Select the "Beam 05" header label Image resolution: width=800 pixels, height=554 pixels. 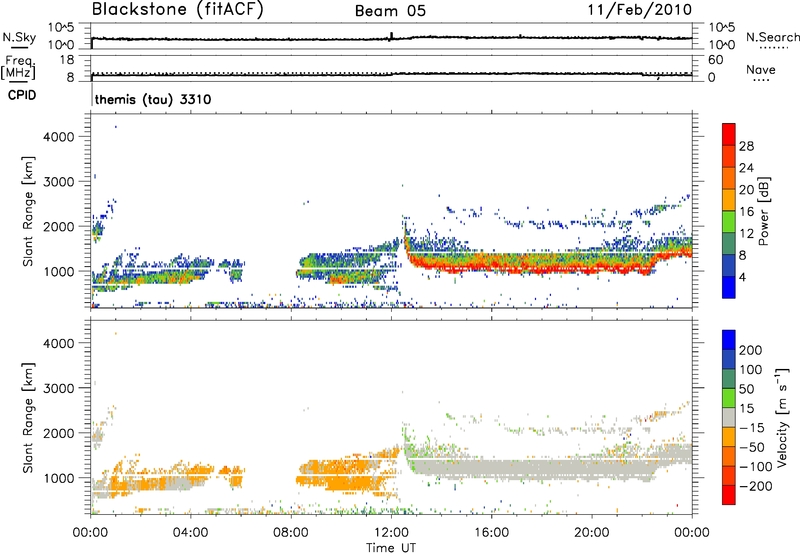pos(390,11)
